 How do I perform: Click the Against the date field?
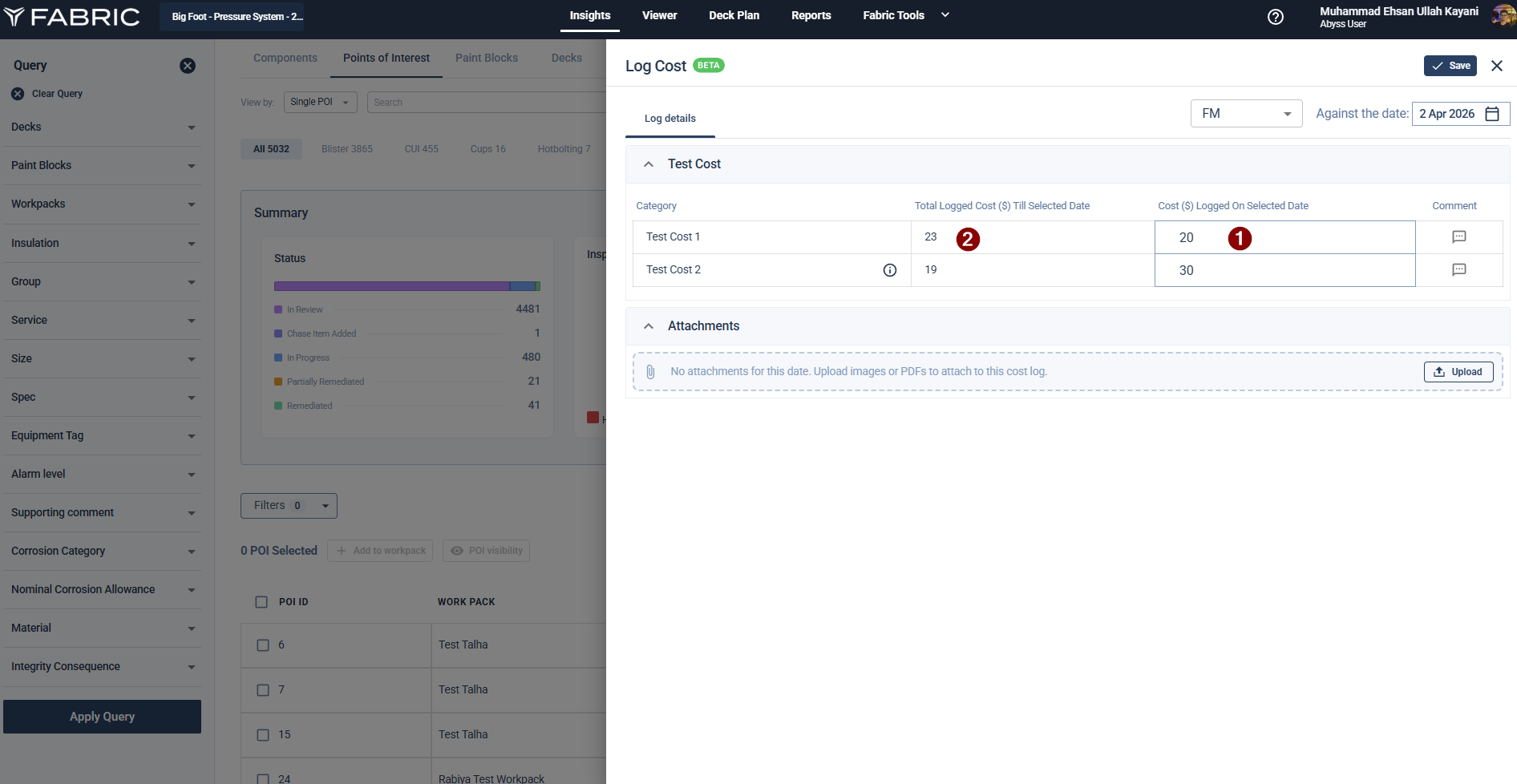(x=1460, y=114)
